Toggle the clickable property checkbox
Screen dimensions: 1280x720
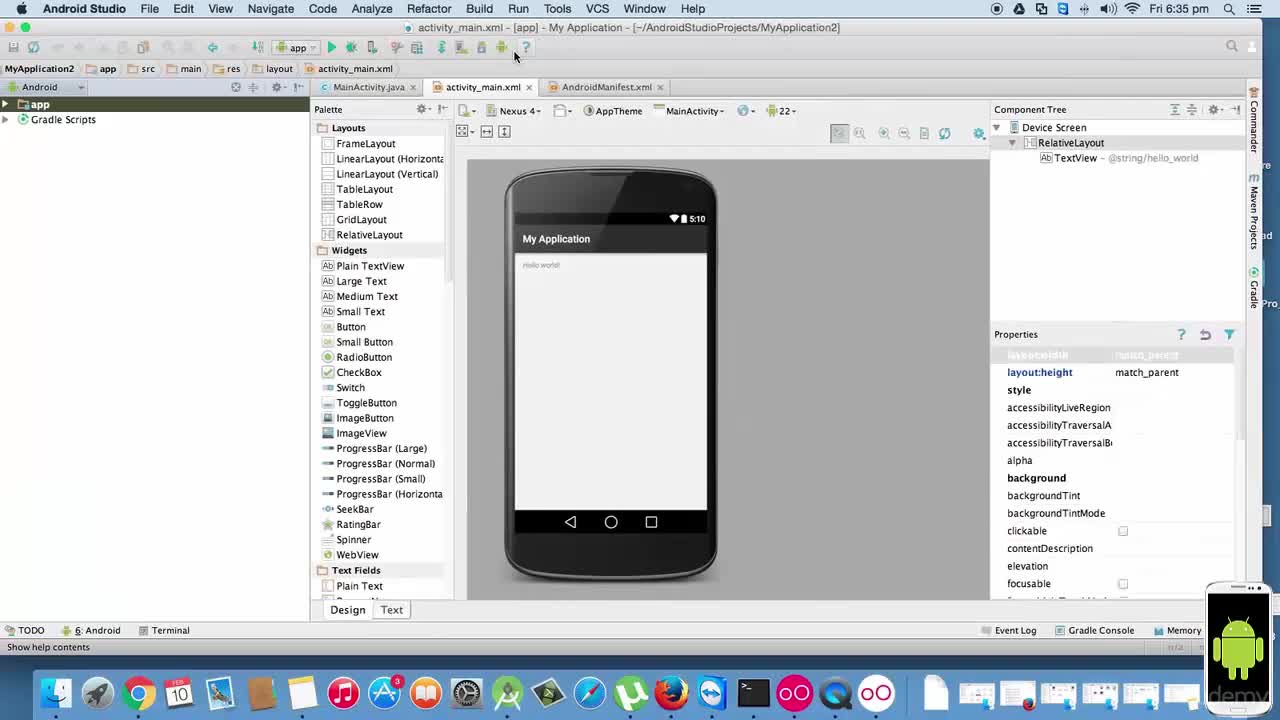coord(1123,531)
